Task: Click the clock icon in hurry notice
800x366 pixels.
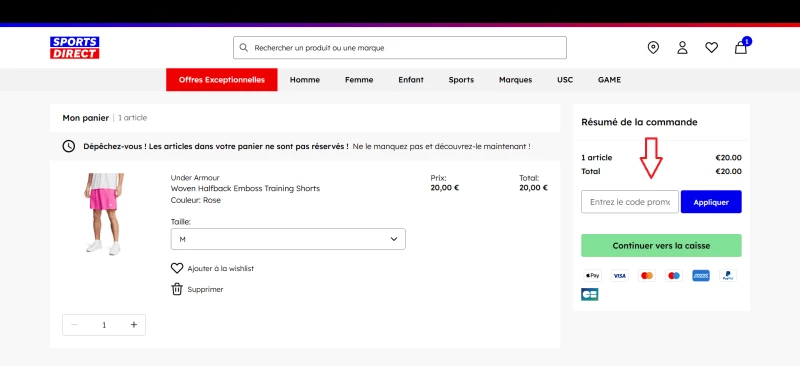Action: (x=69, y=146)
